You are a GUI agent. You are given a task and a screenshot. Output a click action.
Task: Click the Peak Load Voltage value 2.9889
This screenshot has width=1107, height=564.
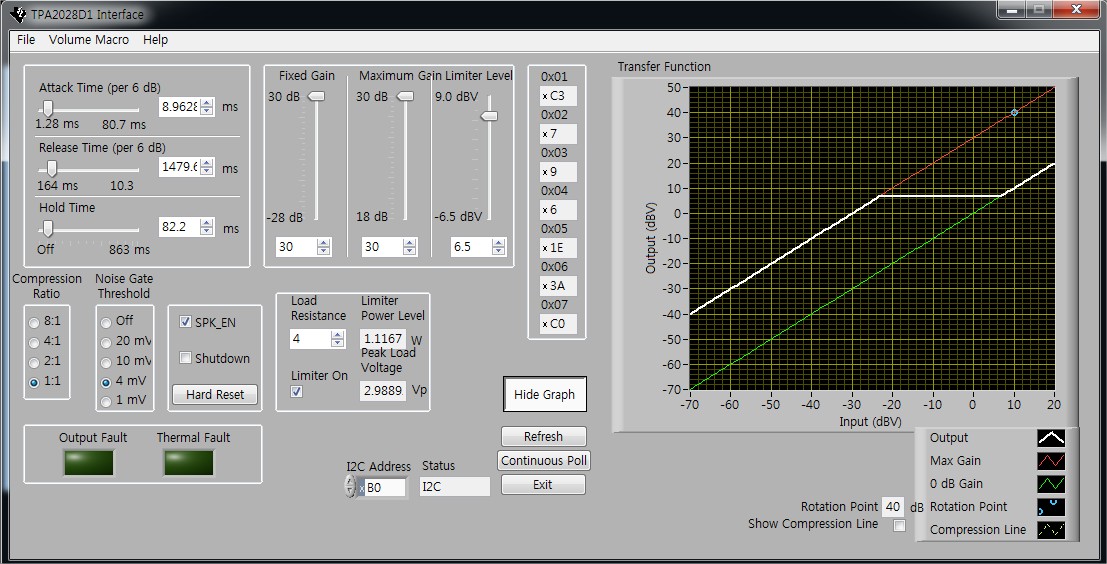click(383, 390)
